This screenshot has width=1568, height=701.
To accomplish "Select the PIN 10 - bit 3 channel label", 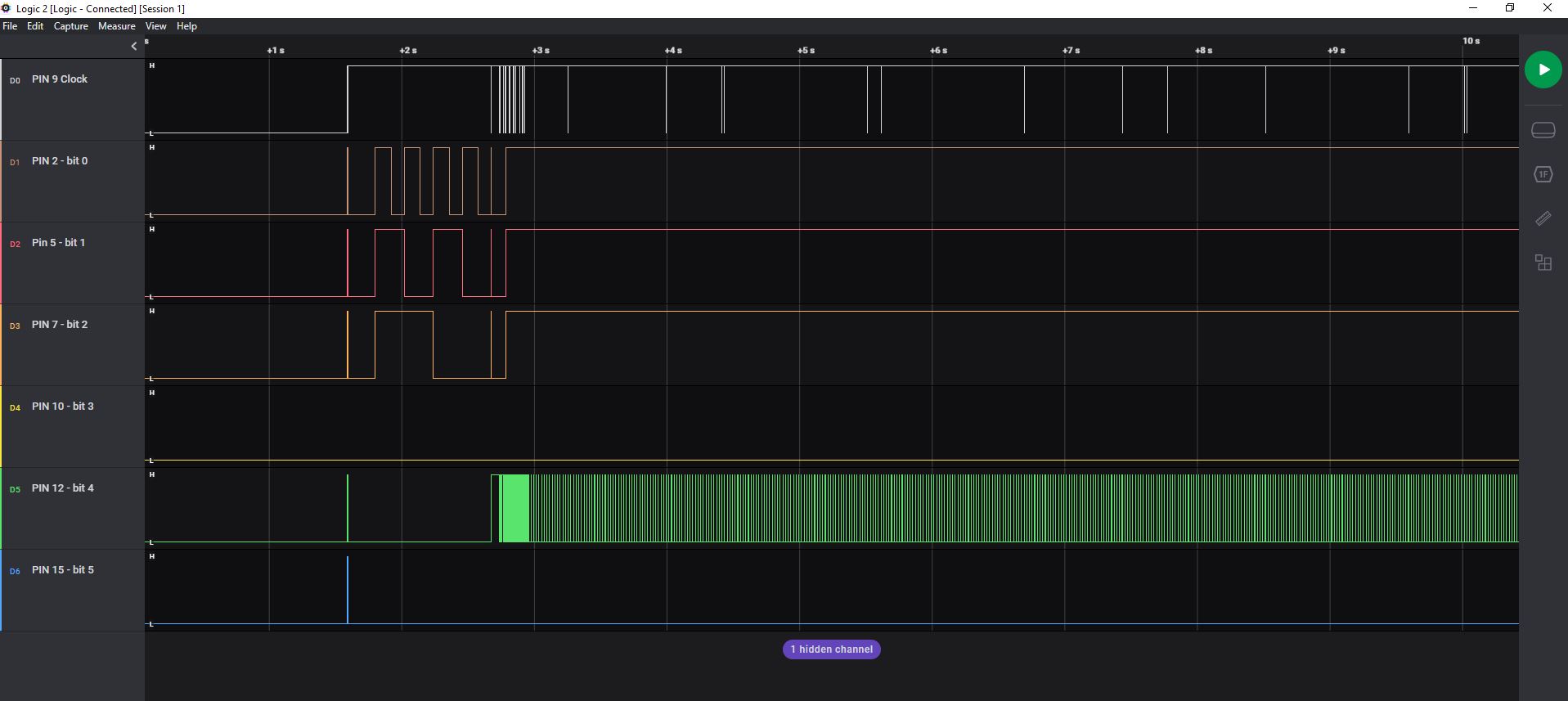I will point(63,407).
